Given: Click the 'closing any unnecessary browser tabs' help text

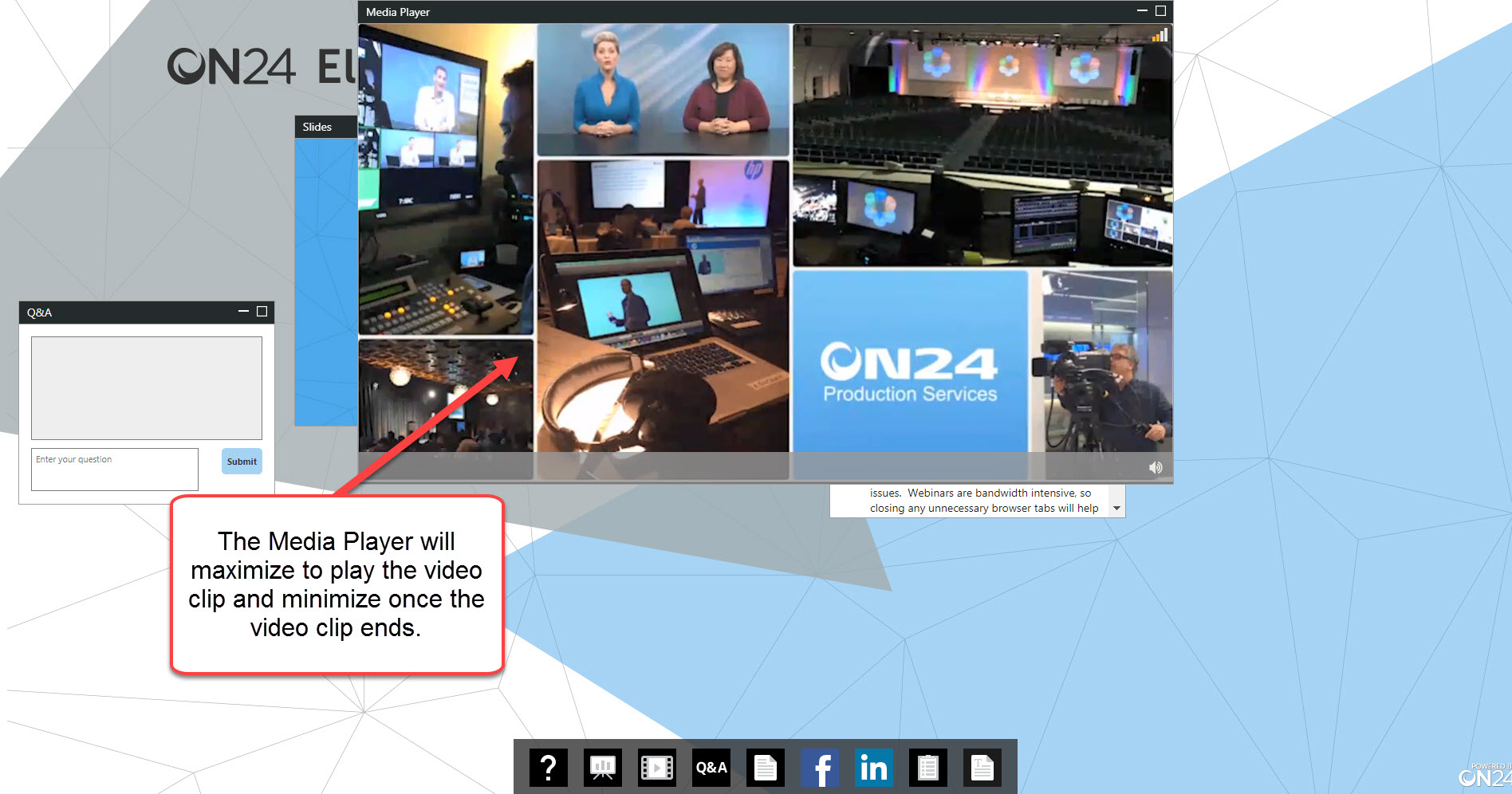Looking at the screenshot, I should pos(984,508).
